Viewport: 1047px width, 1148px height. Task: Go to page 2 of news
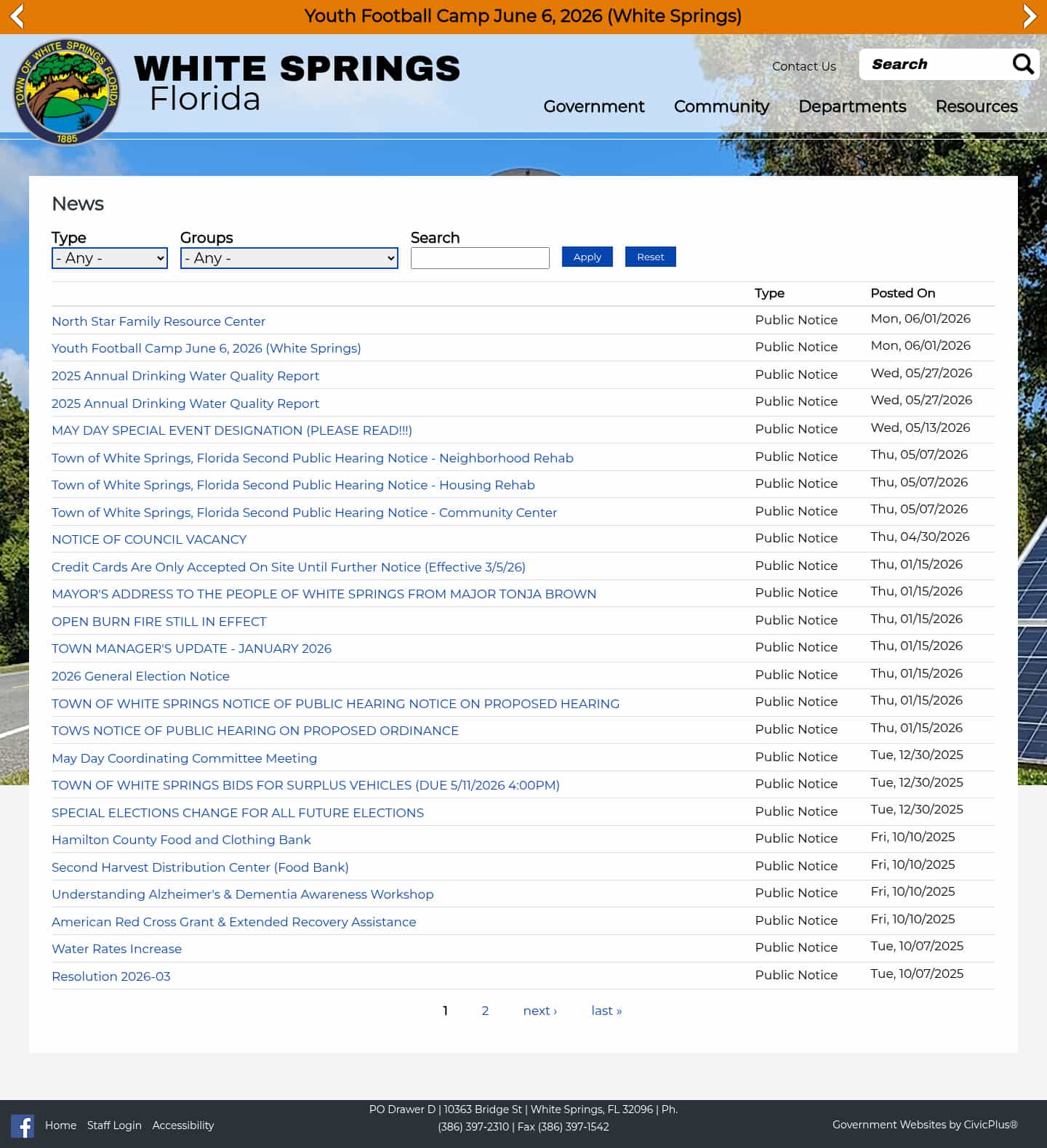pyautogui.click(x=485, y=1011)
